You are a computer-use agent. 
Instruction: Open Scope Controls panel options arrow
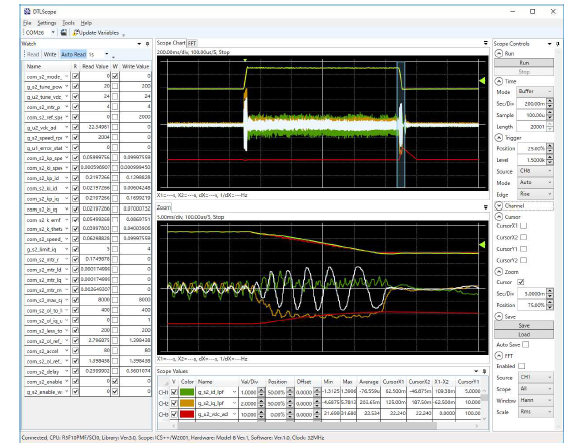point(550,44)
